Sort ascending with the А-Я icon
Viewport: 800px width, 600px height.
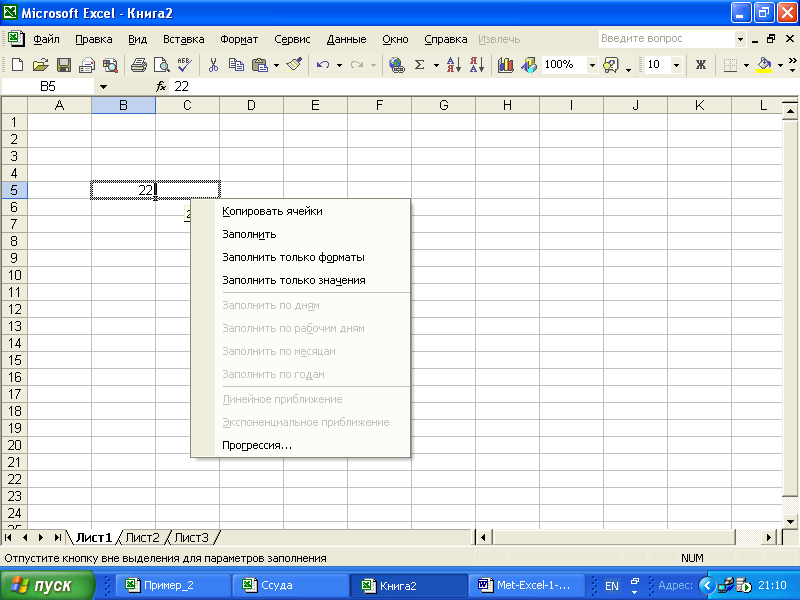[454, 65]
